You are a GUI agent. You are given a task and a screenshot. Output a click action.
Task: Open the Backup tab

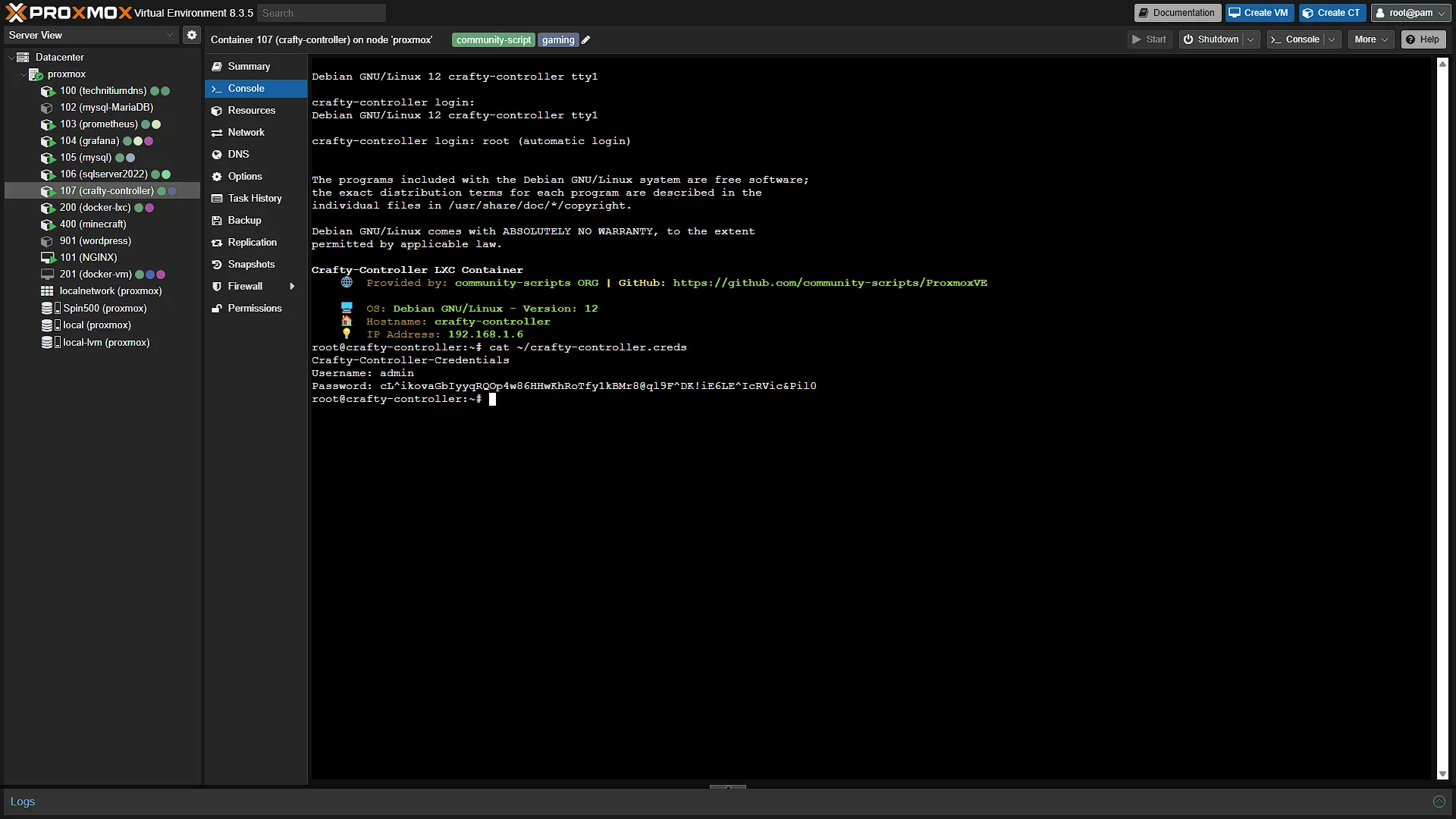coord(256,221)
